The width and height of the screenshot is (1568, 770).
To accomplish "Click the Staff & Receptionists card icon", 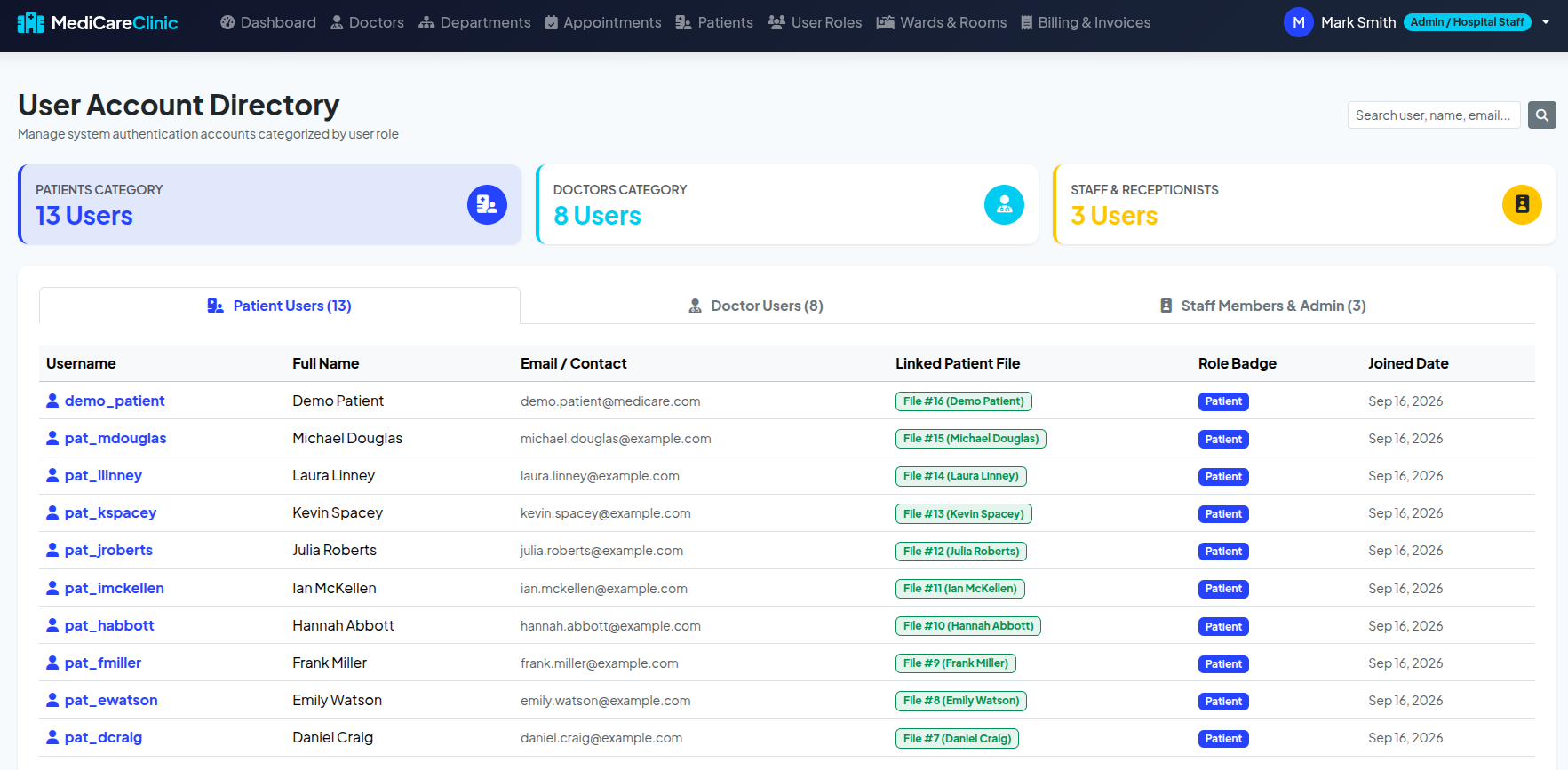I will 1522,204.
